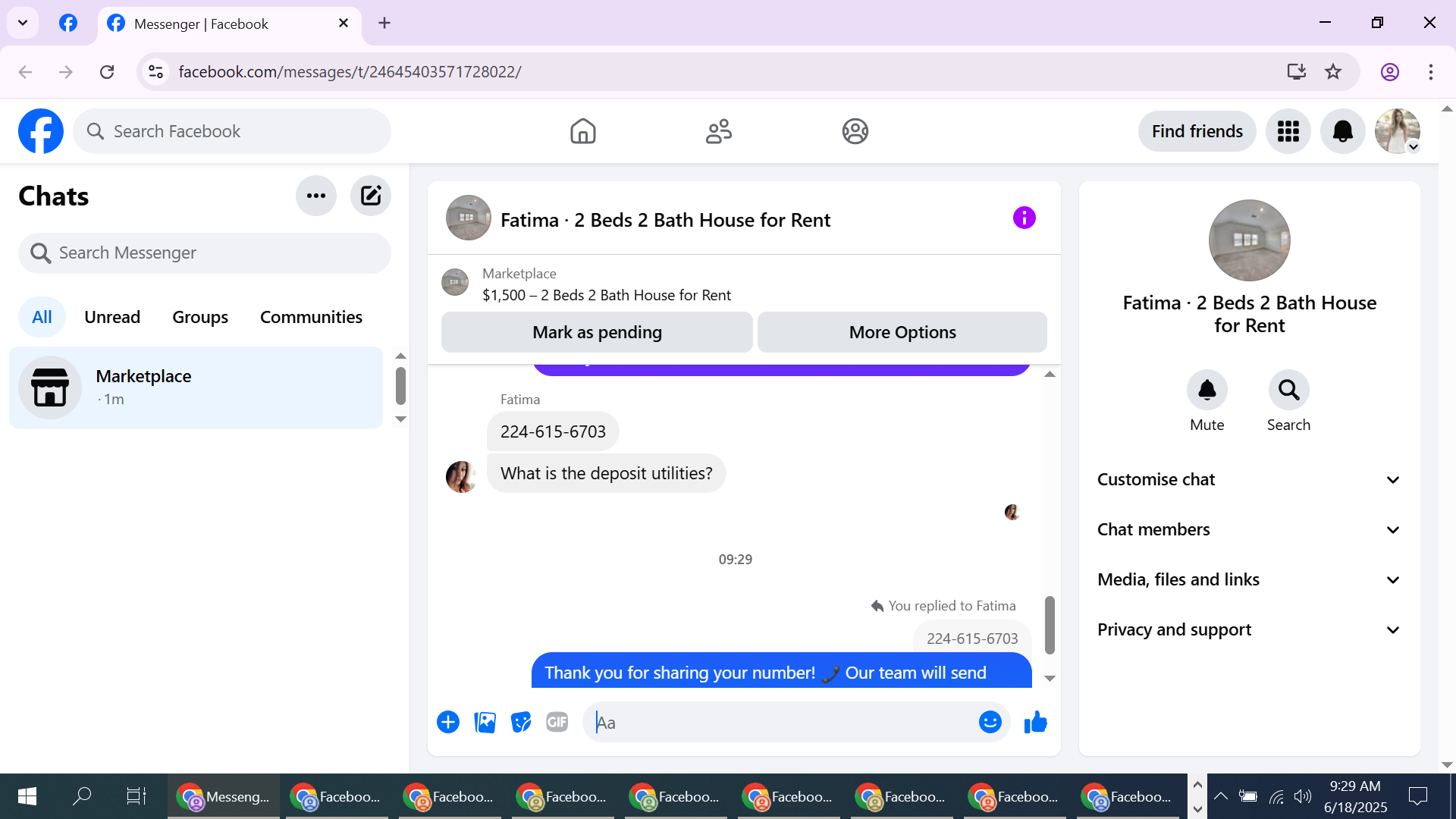The width and height of the screenshot is (1456, 819).
Task: Click the browser address bar URL
Action: coord(350,72)
